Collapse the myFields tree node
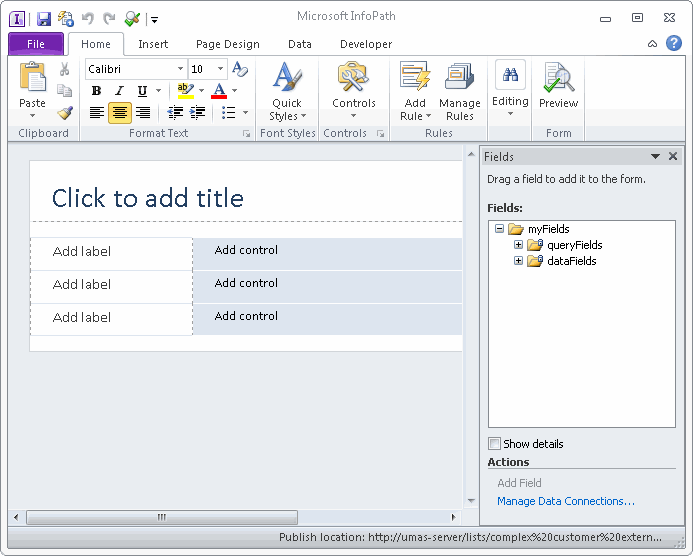This screenshot has height=556, width=693. (x=499, y=228)
